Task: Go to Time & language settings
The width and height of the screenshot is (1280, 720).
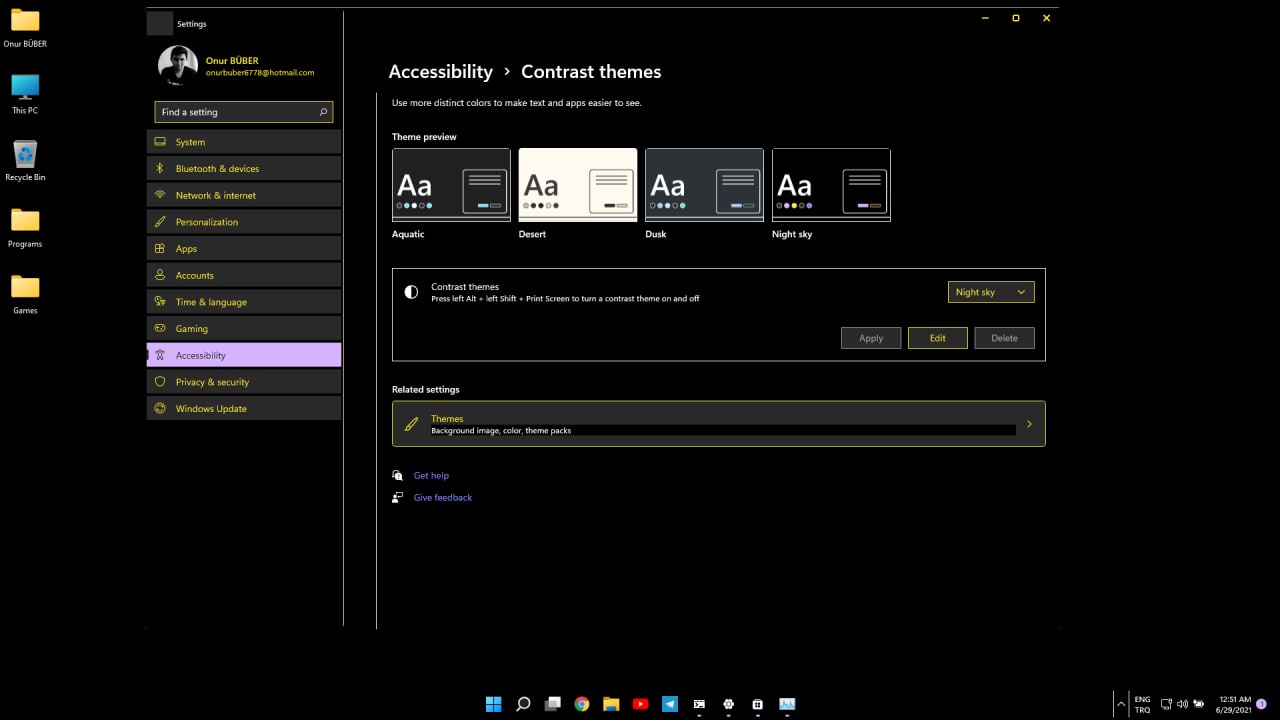Action: [244, 302]
